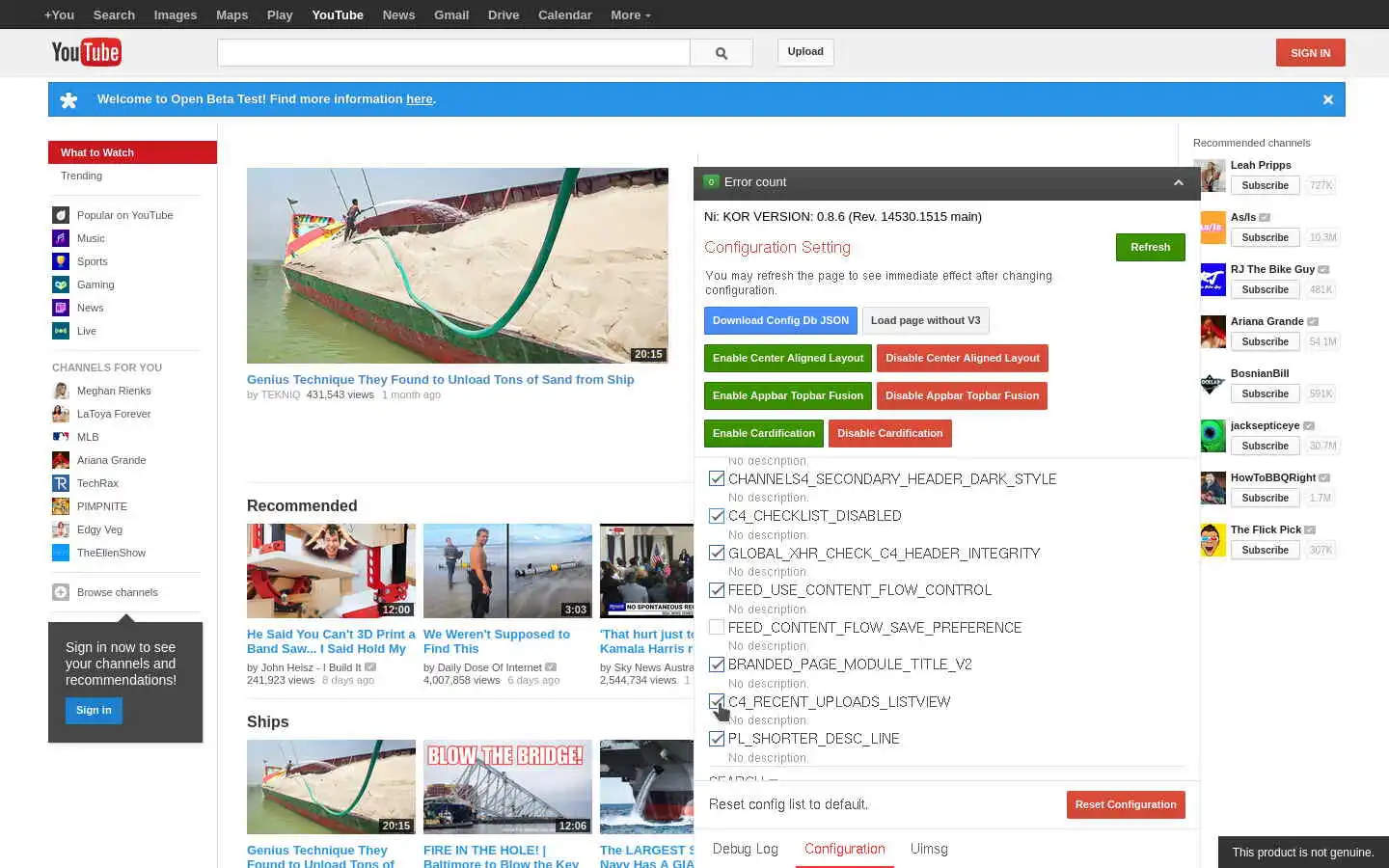1389x868 pixels.
Task: Toggle C4_RECENT_UPLOADS_LISTVIEW checkbox
Action: (717, 701)
